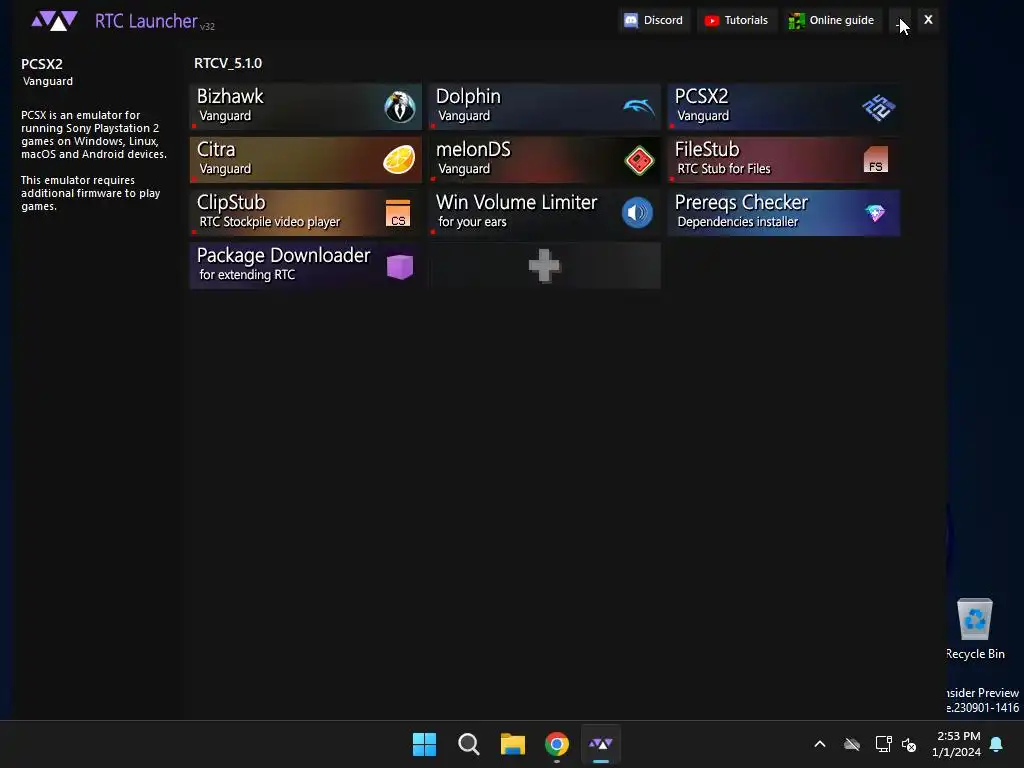
Task: Open the Discord link button
Action: [654, 20]
